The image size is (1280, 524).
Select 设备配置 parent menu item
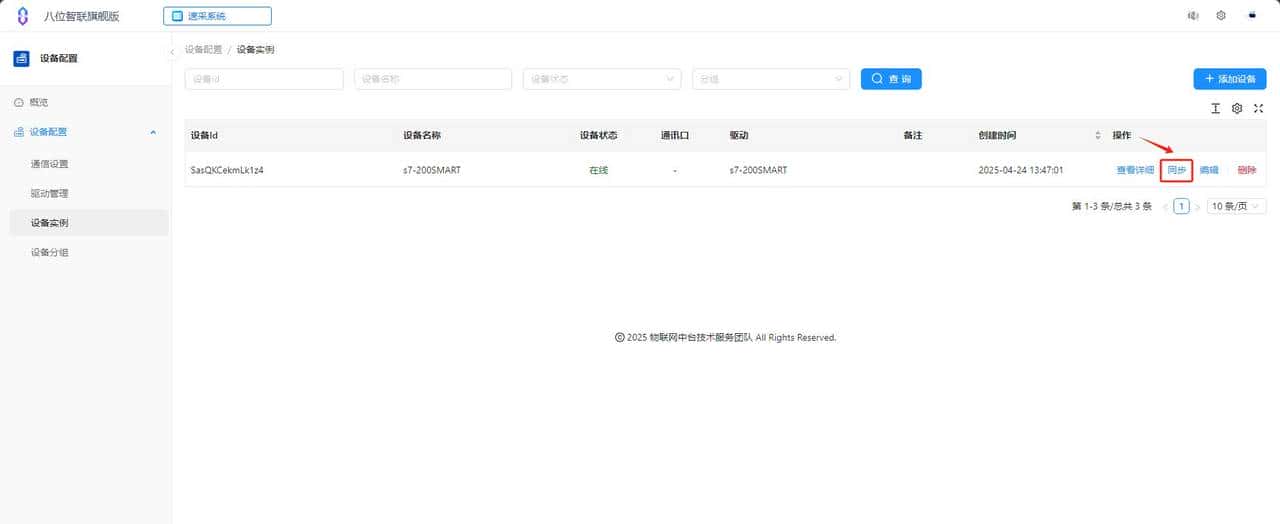click(49, 132)
